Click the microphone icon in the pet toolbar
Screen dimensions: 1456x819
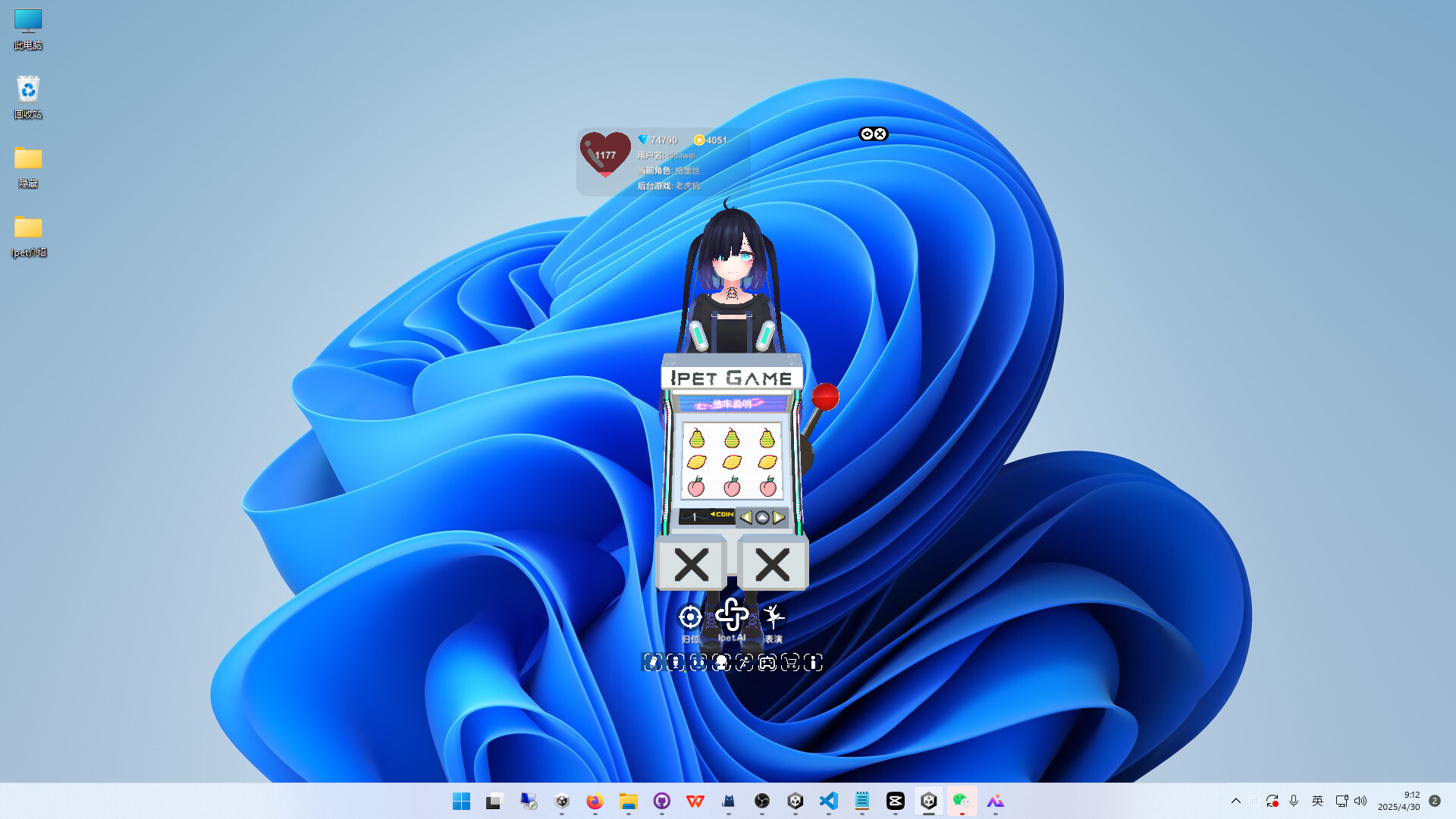click(x=675, y=663)
